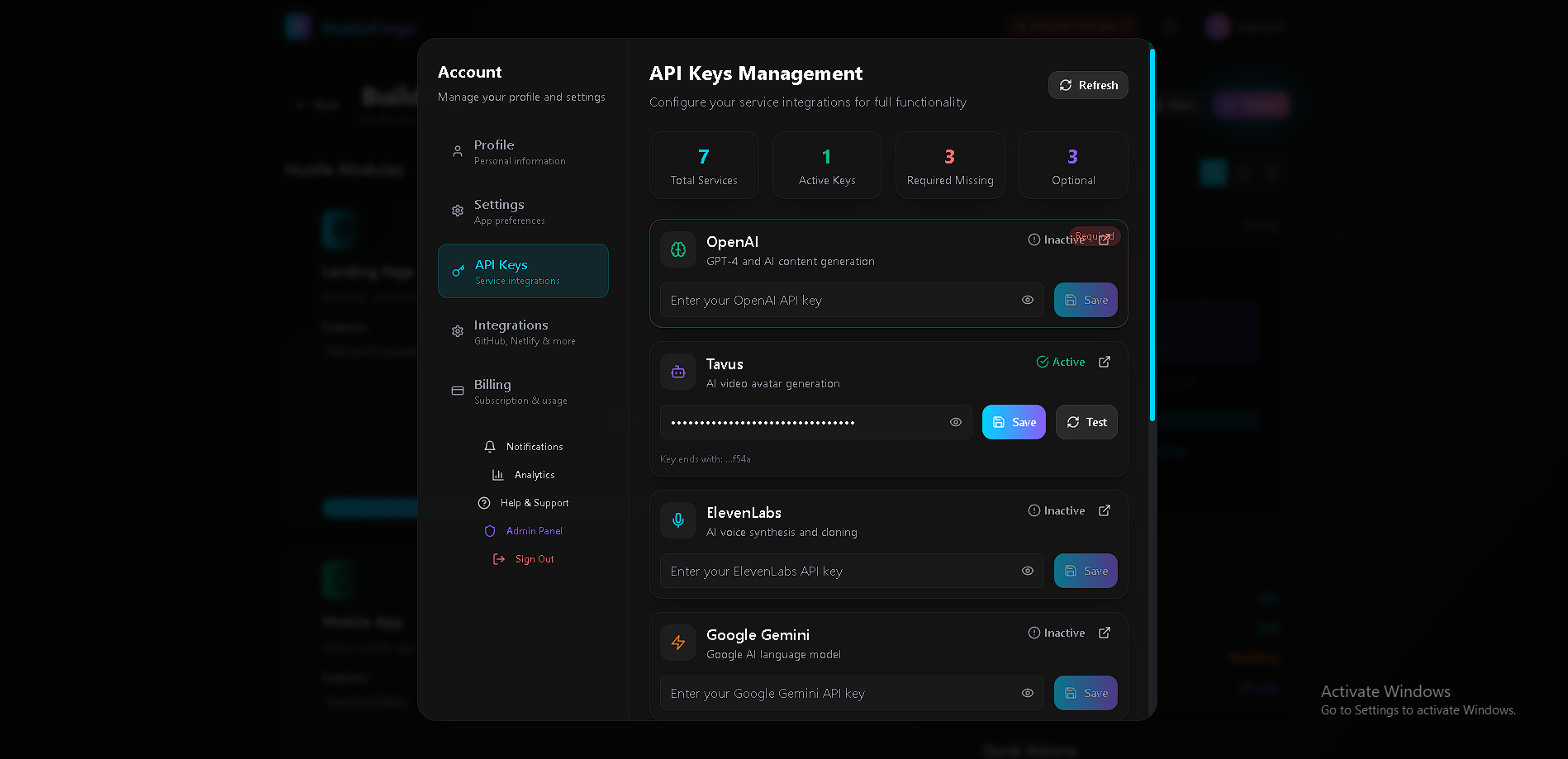Click the Tavus robot service icon
Screen dimensions: 1568x759
pos(678,372)
